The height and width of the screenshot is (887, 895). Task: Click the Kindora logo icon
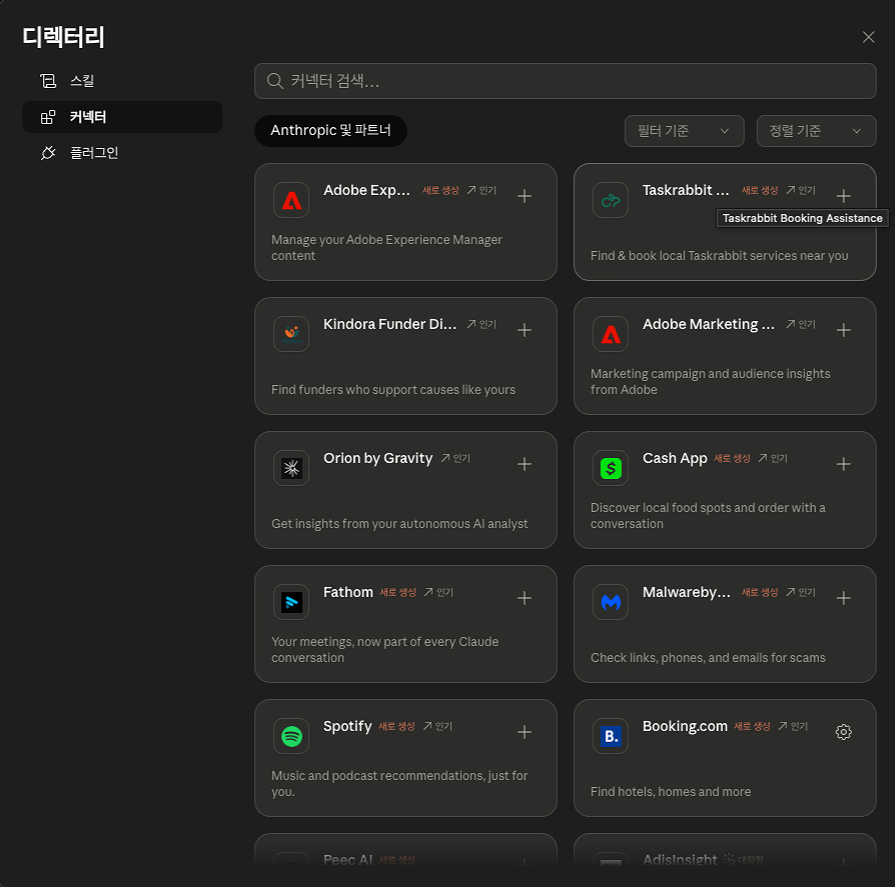[291, 334]
